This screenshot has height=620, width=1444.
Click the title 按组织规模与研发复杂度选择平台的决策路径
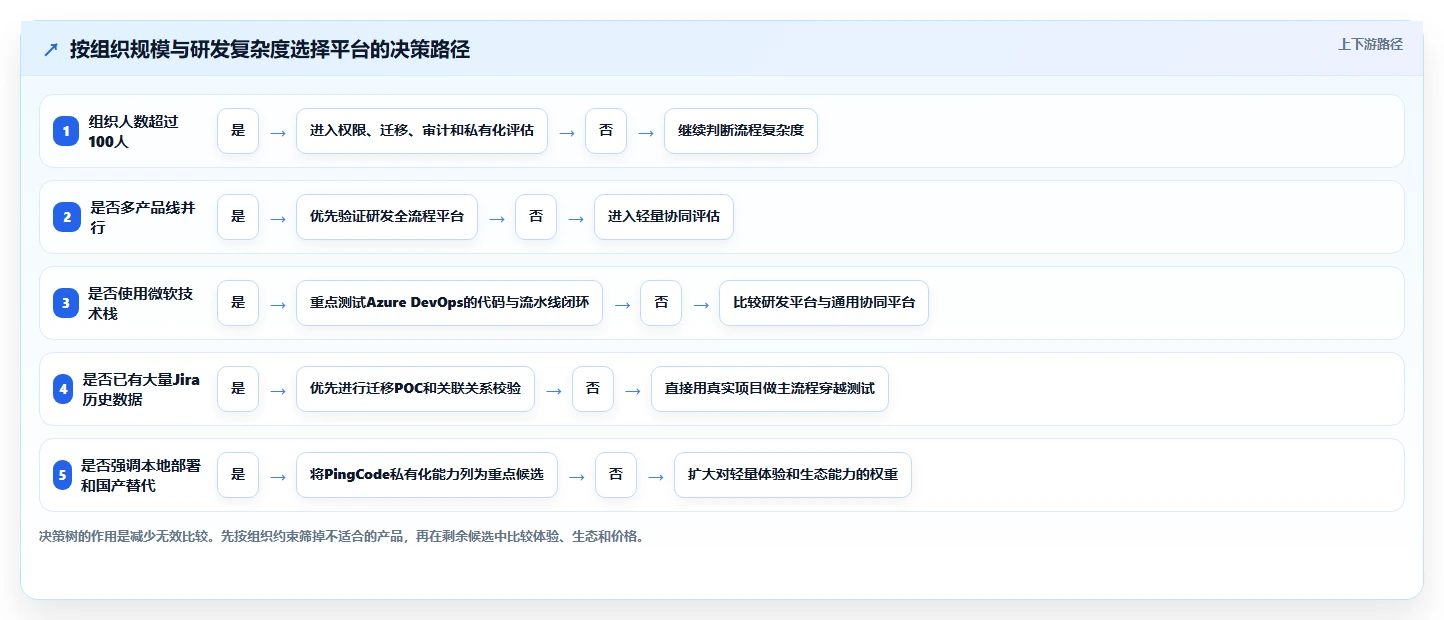tap(270, 50)
